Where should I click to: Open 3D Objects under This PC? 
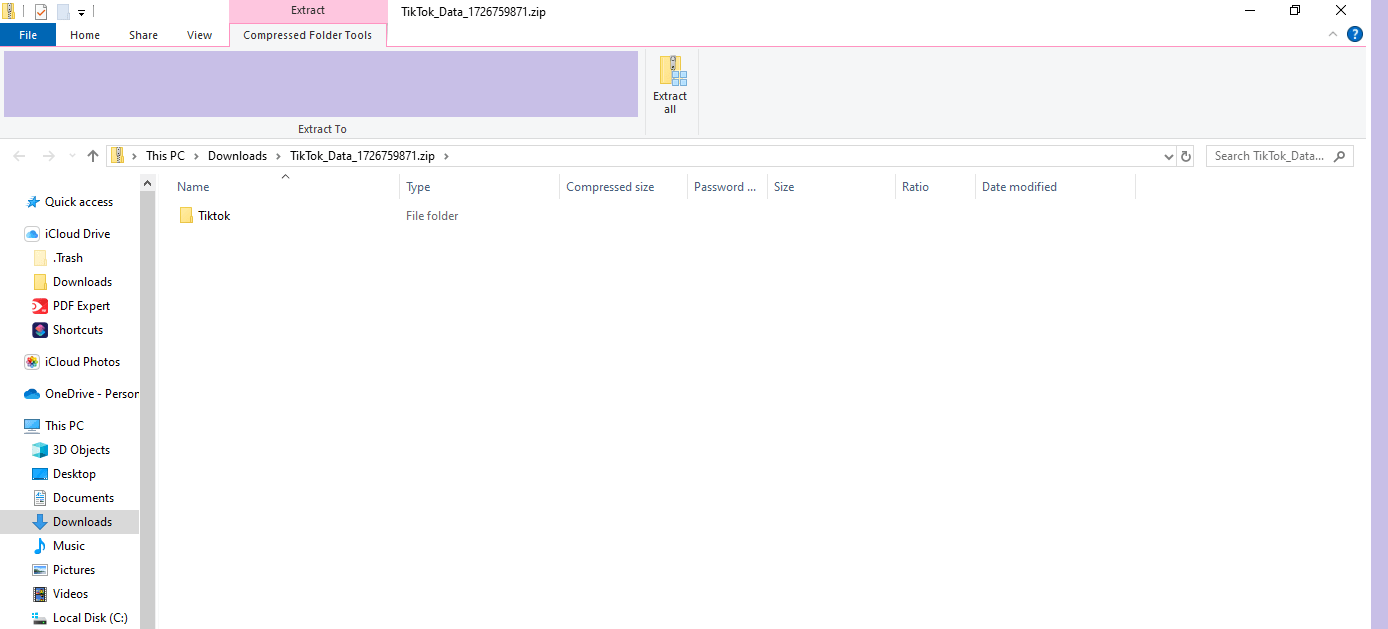click(81, 450)
